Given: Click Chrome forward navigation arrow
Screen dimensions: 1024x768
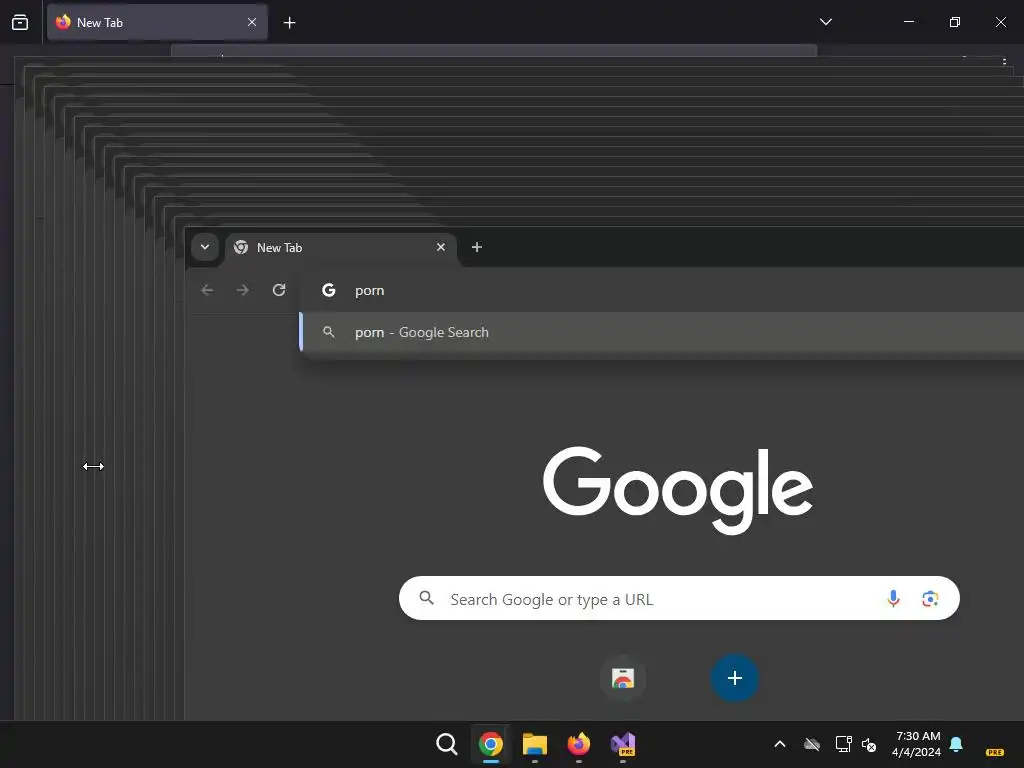Looking at the screenshot, I should [x=242, y=290].
